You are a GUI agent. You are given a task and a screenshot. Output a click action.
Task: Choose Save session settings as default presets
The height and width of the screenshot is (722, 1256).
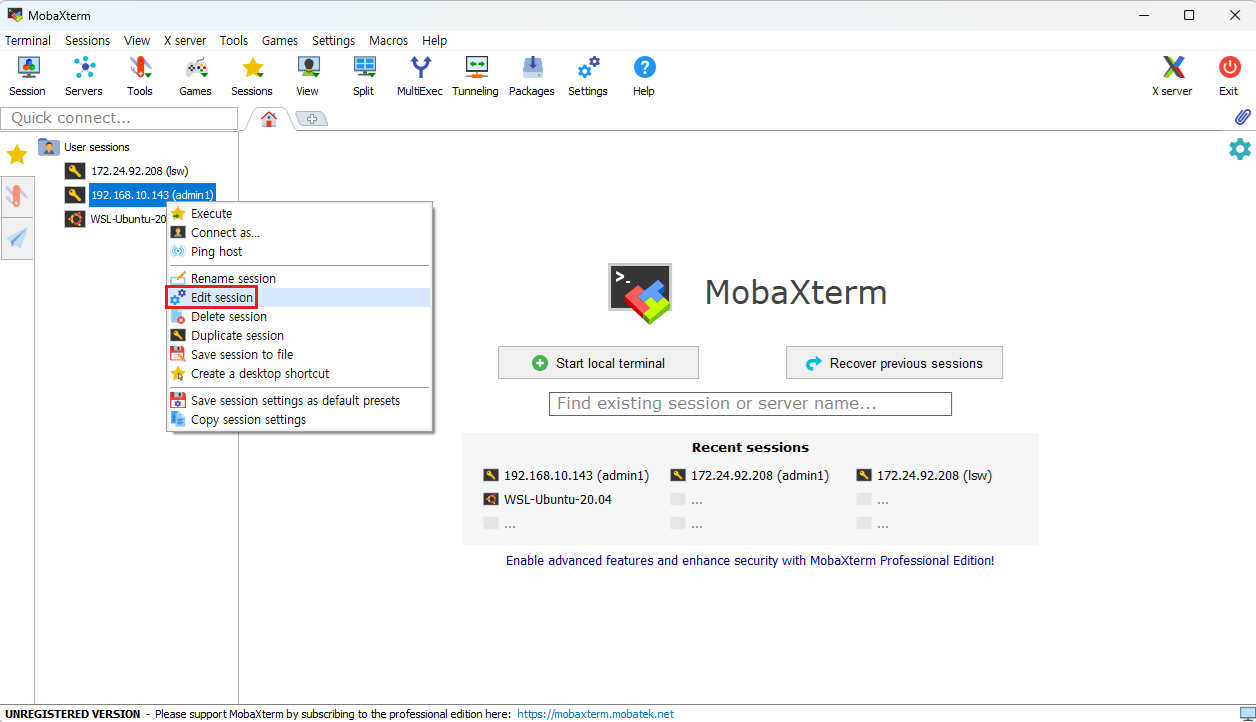[299, 401]
